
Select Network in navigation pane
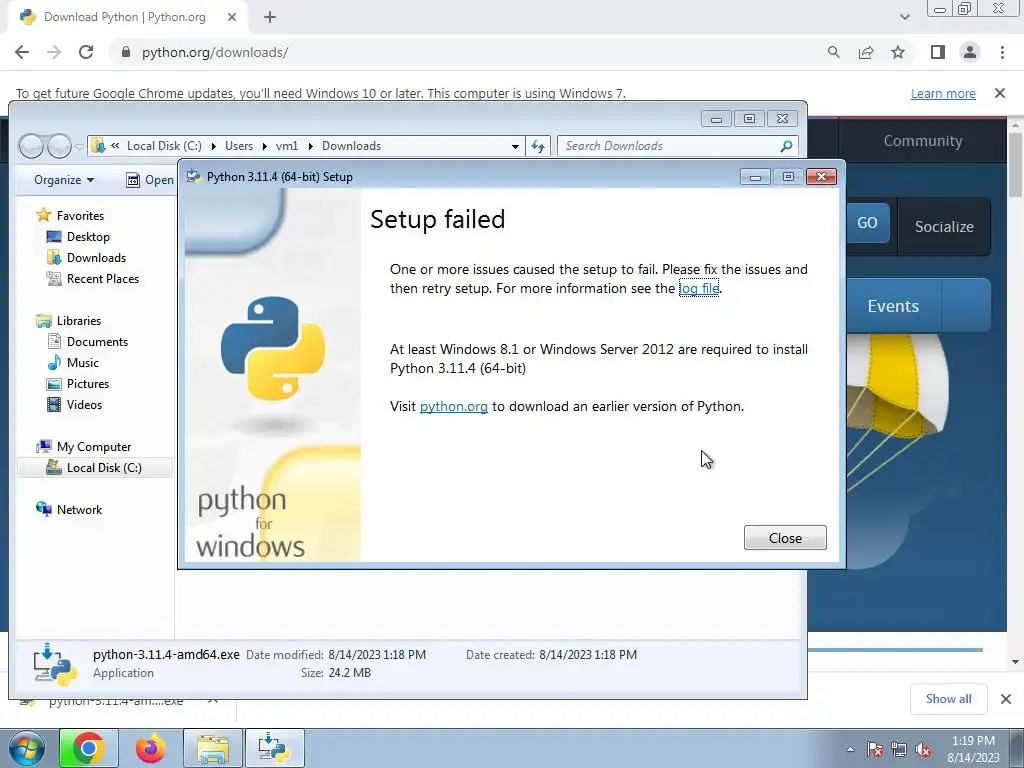click(79, 509)
